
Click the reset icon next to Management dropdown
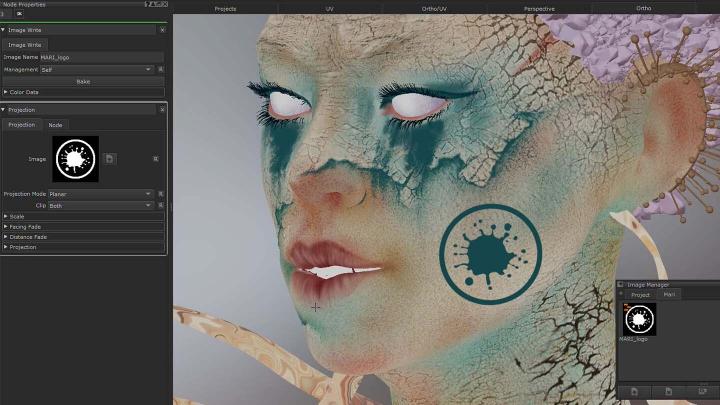[x=161, y=69]
